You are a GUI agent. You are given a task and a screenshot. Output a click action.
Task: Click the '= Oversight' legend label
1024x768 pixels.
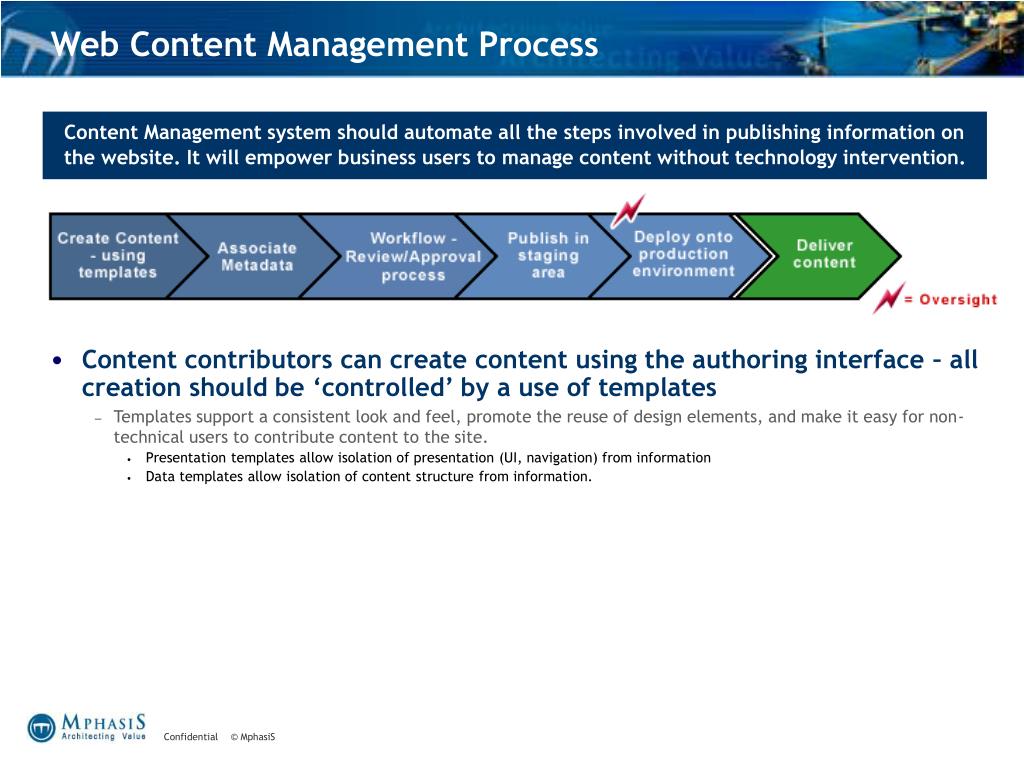pos(951,300)
